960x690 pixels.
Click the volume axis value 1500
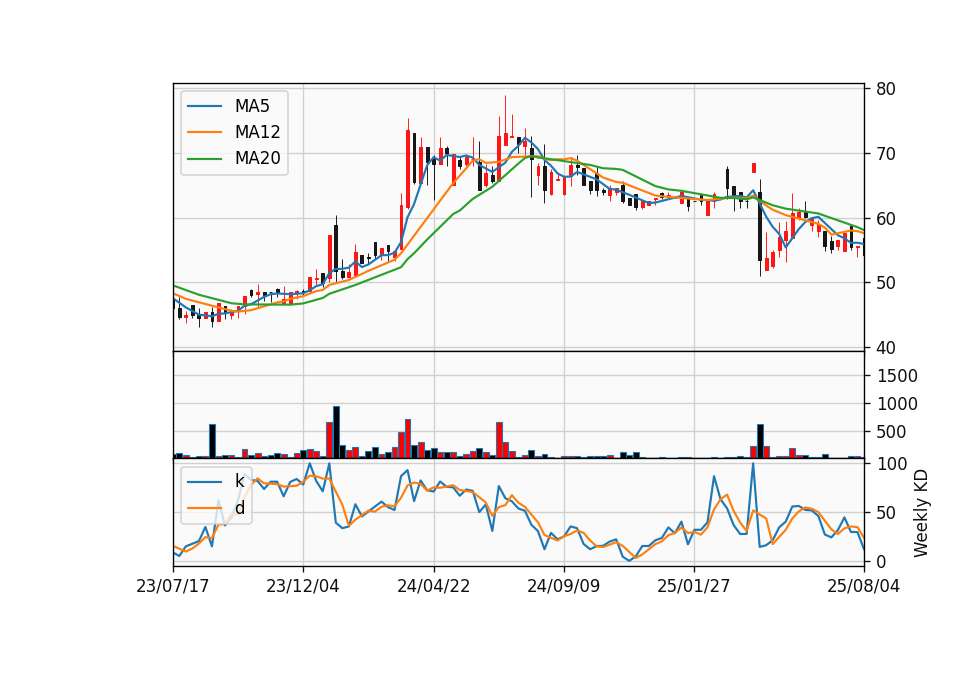897,376
